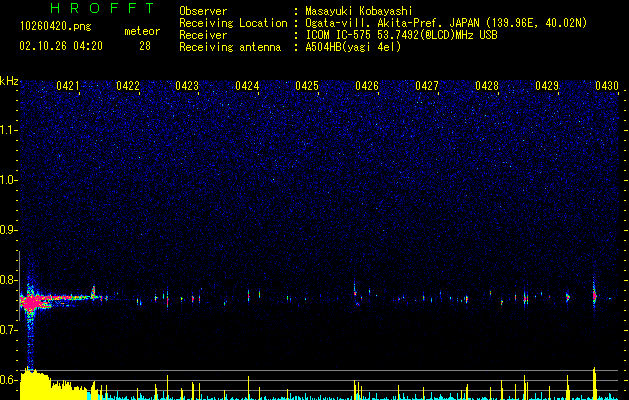Image resolution: width=629 pixels, height=400 pixels.
Task: Click the 1.0 kHz axis label
Action: click(x=9, y=180)
